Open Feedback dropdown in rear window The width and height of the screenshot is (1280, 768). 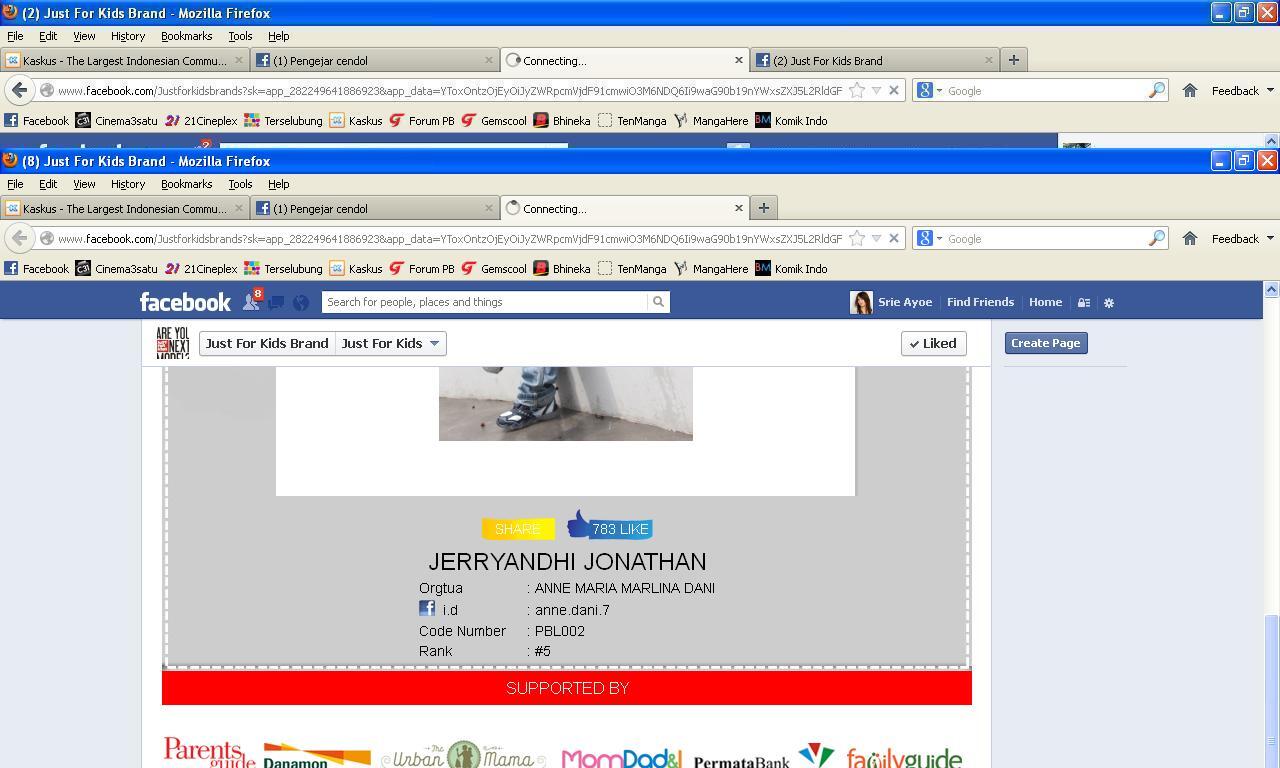pyautogui.click(x=1242, y=90)
